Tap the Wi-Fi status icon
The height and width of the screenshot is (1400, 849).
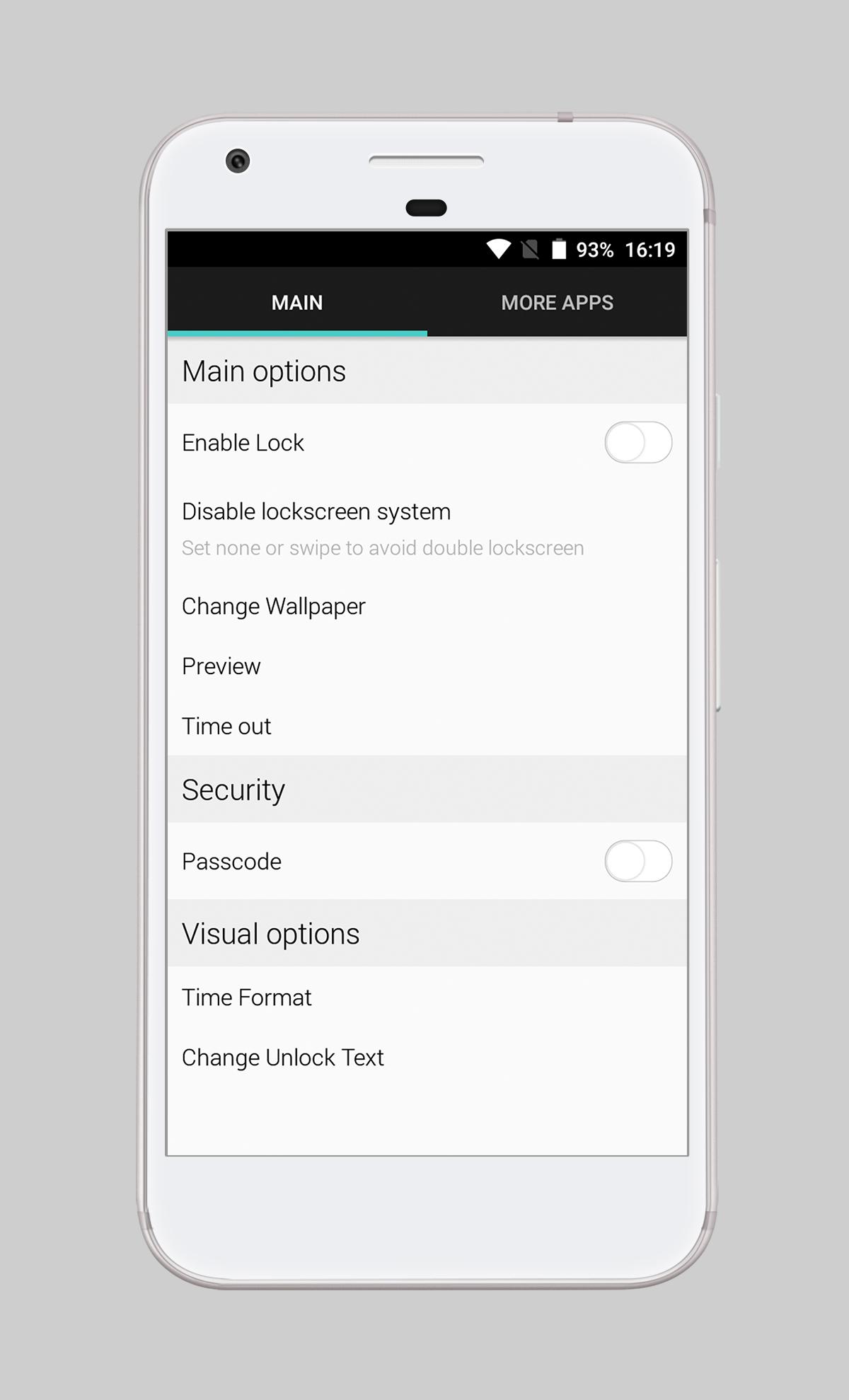coord(498,249)
